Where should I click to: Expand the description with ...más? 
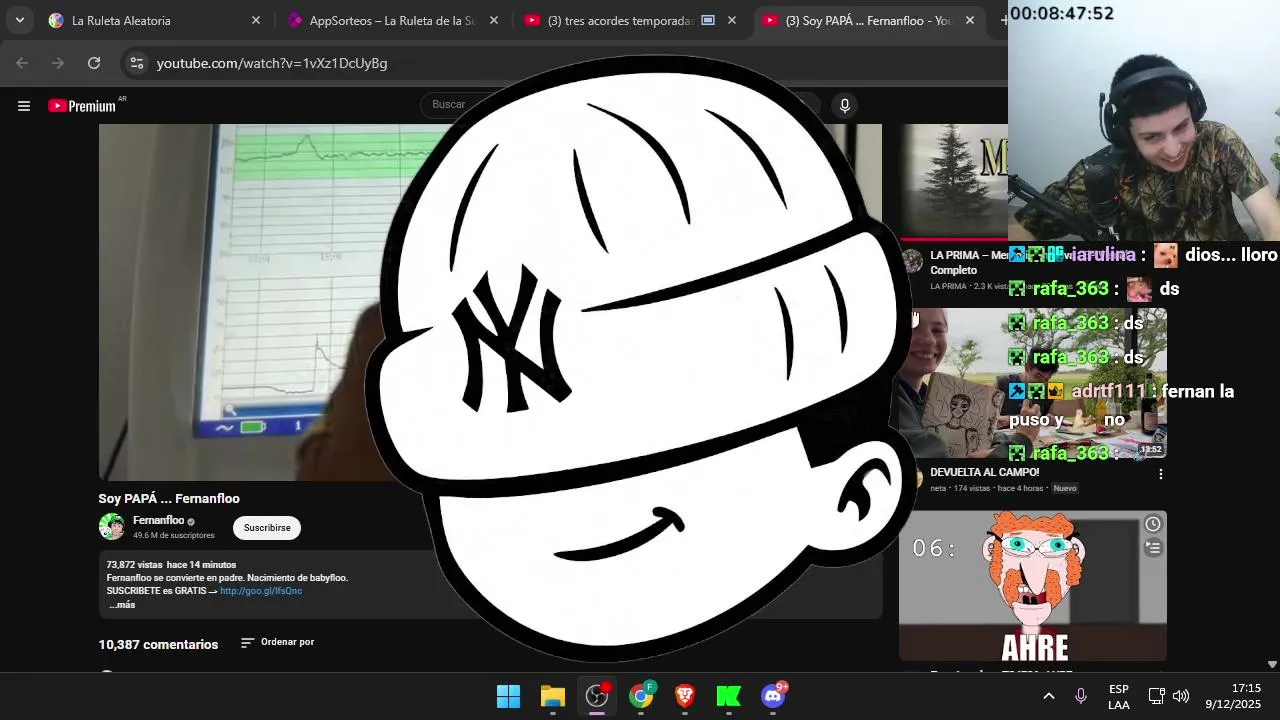click(x=121, y=605)
